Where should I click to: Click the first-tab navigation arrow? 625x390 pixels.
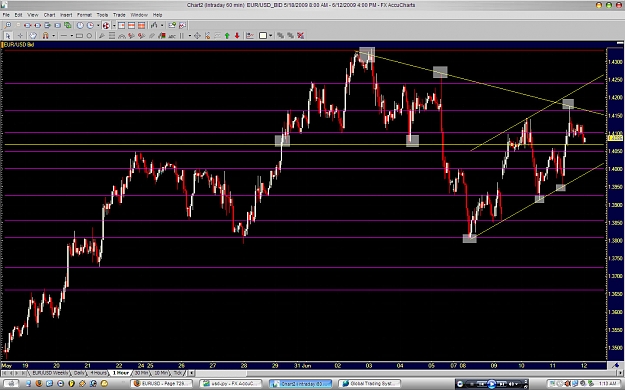pos(4,373)
